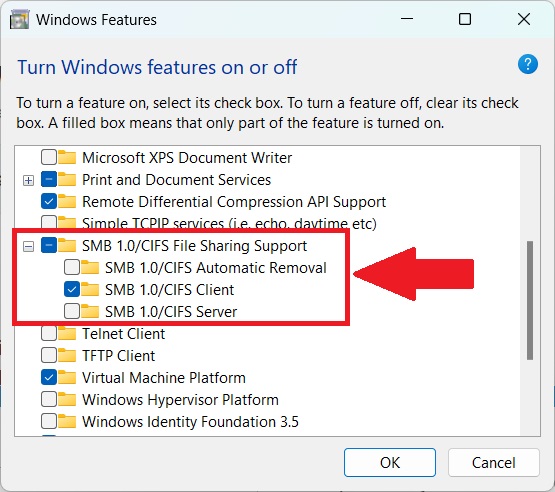
Task: Click the Windows Features title bar icon
Action: [19, 20]
